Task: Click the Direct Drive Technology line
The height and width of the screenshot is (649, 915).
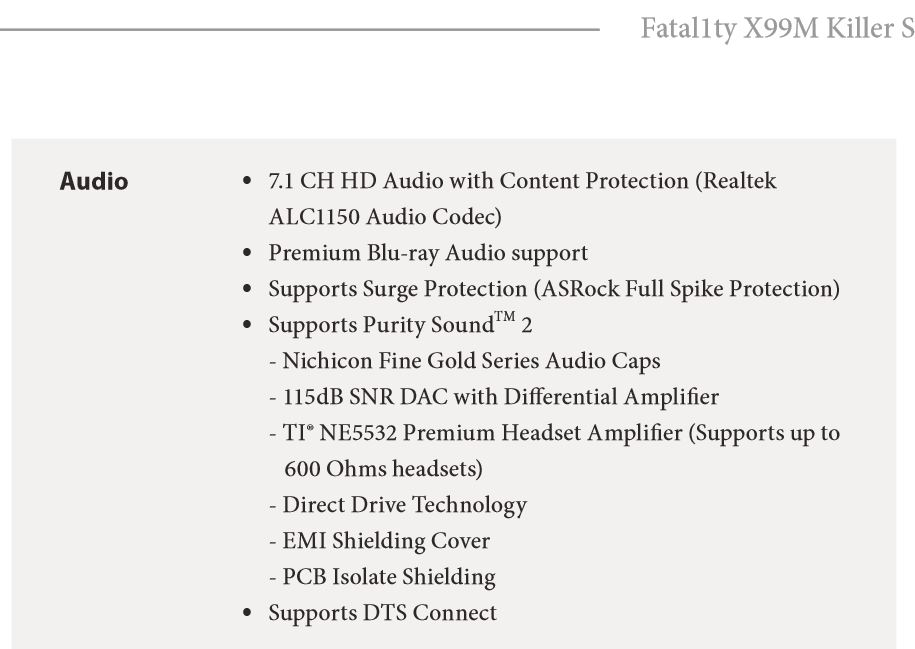Action: [399, 505]
